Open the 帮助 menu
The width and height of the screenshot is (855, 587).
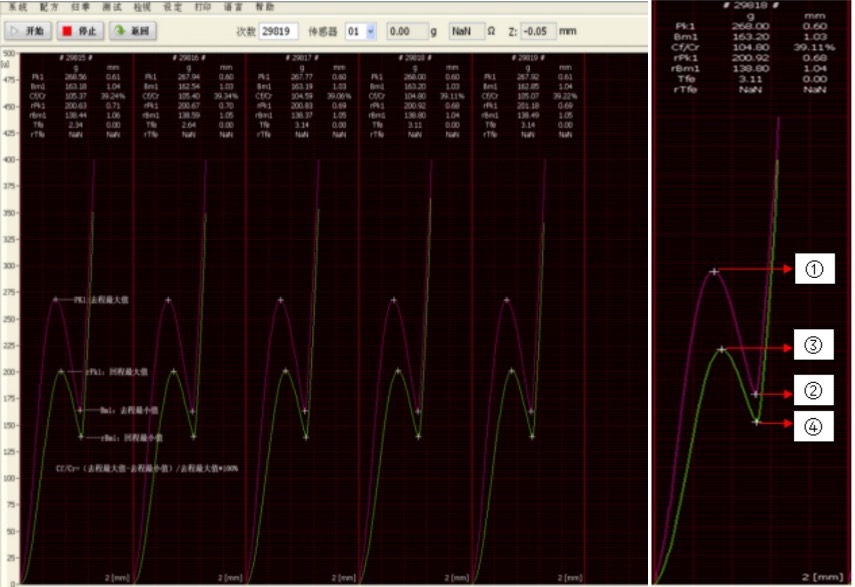(265, 7)
